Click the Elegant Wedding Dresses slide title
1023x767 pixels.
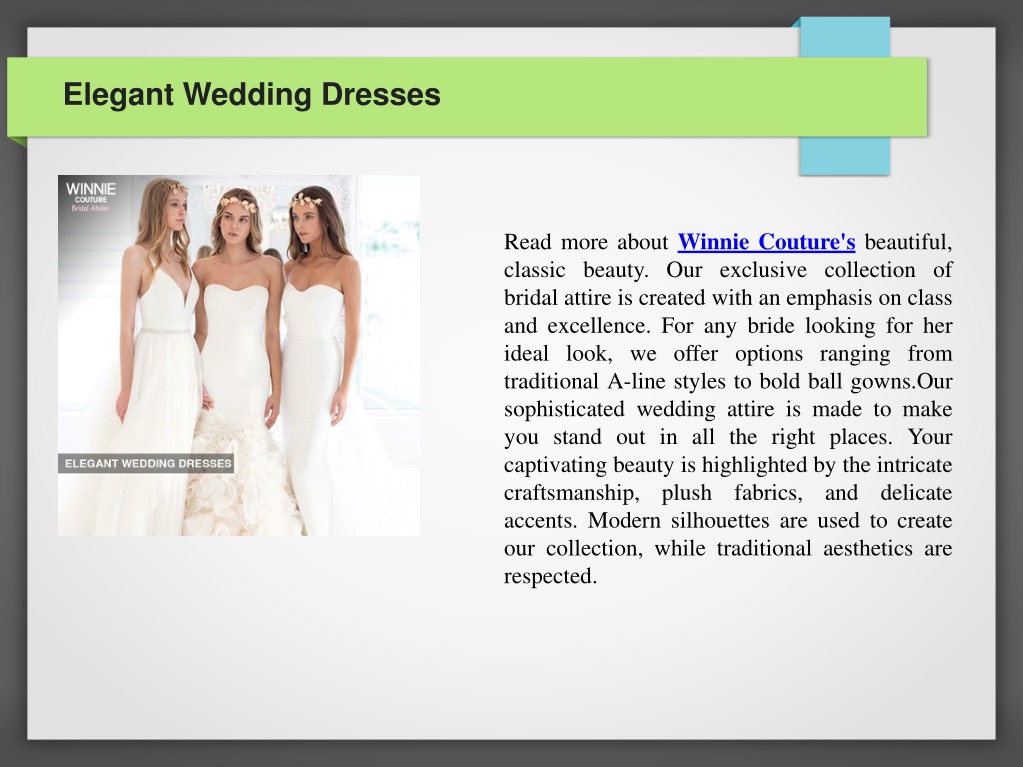point(252,94)
